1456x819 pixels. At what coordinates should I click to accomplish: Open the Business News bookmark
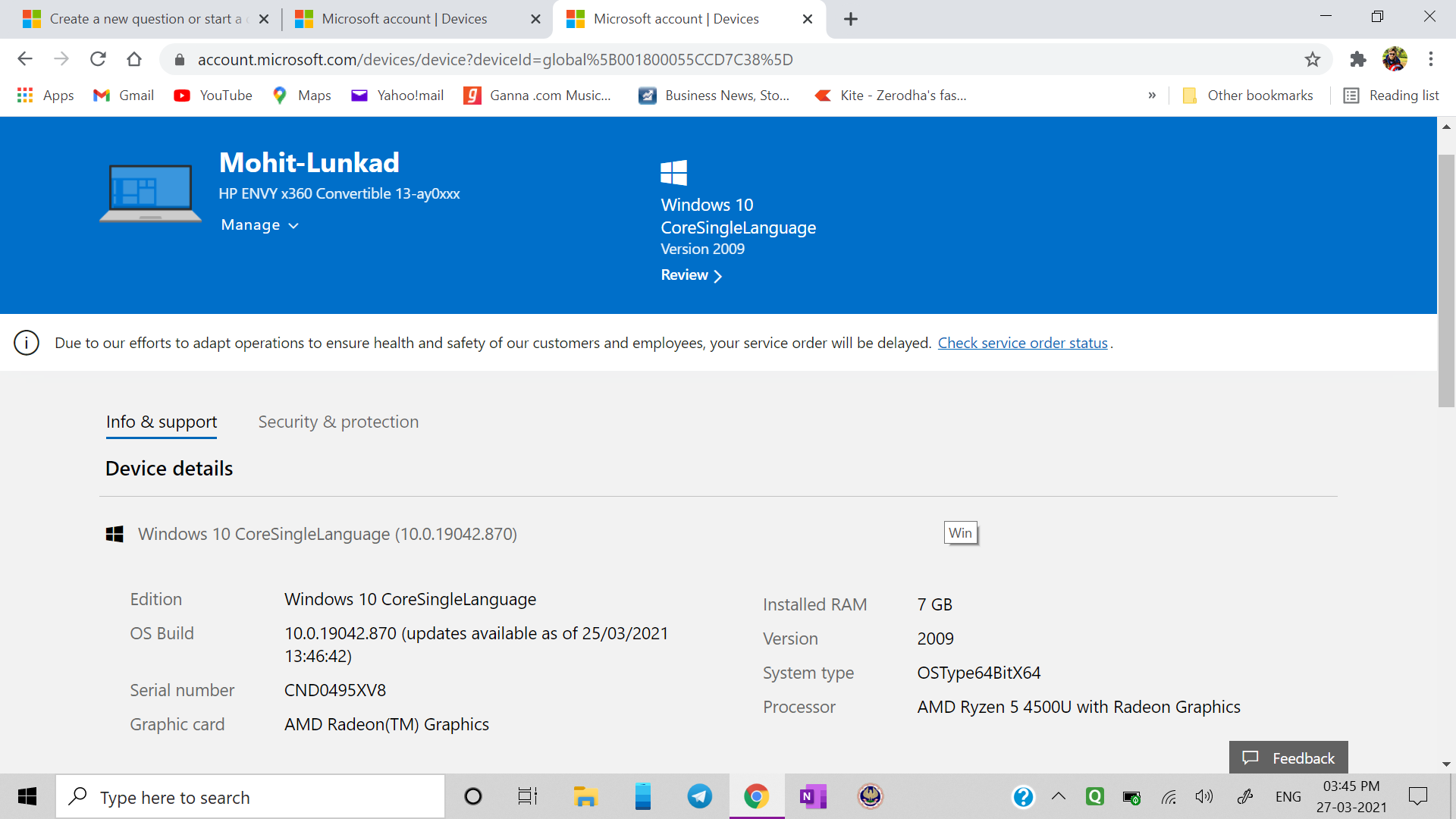pos(714,96)
